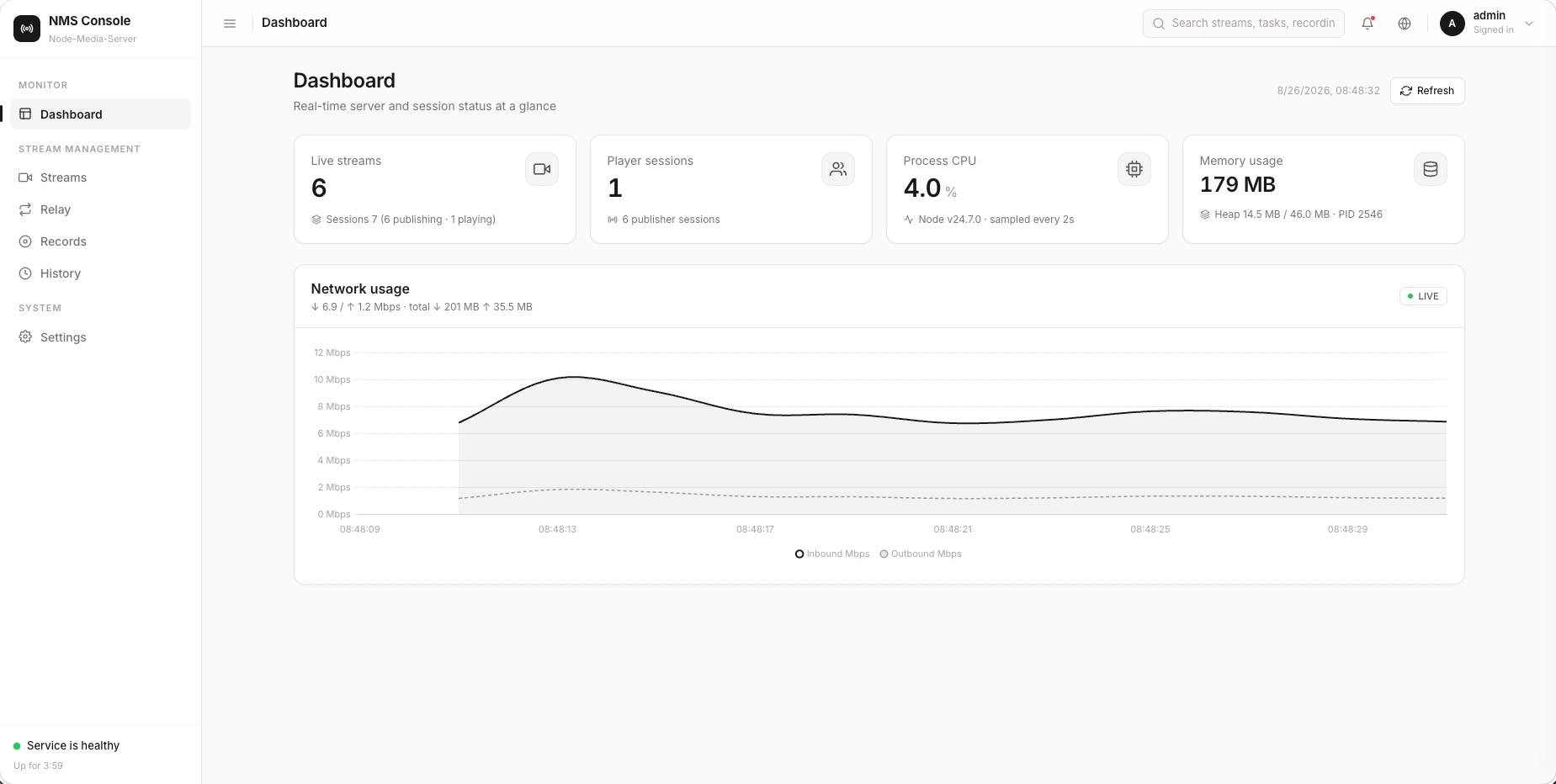This screenshot has width=1556, height=784.
Task: Click the 08:48:21 chart axis label
Action: click(x=953, y=529)
